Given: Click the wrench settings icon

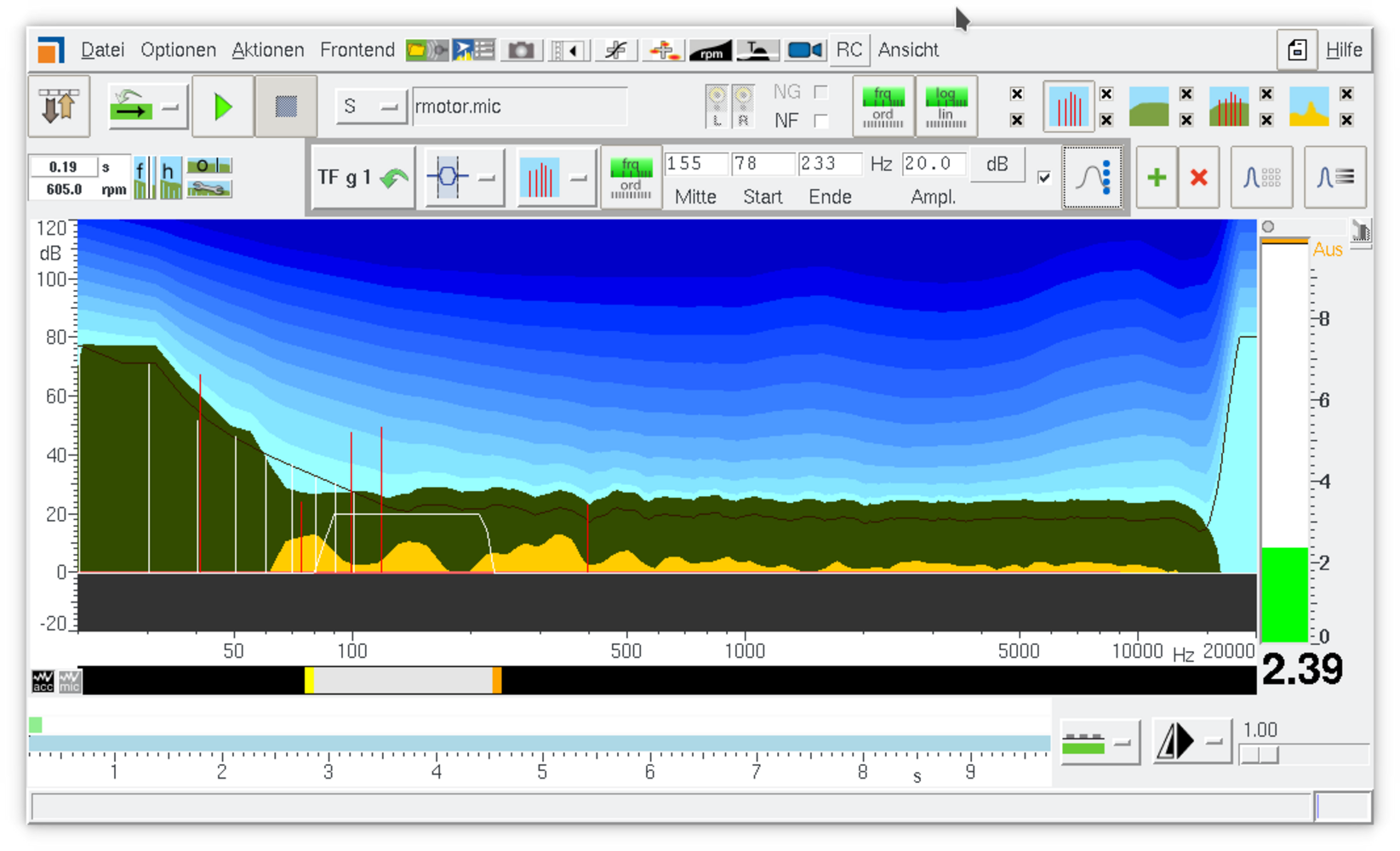Looking at the screenshot, I should tap(209, 190).
